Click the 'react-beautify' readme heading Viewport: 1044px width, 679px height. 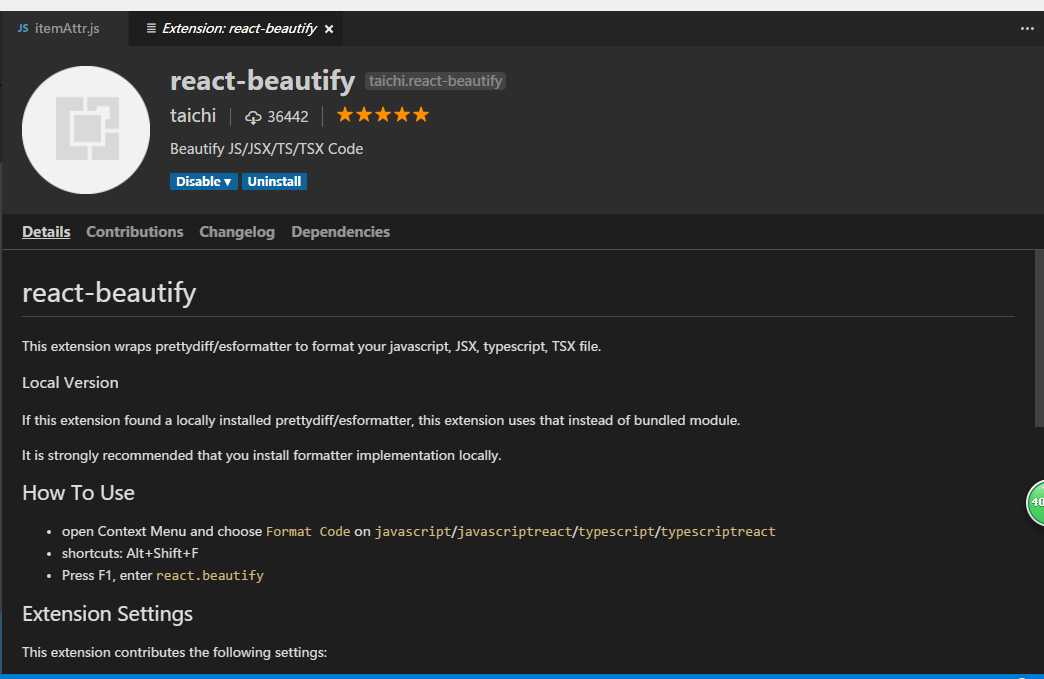[109, 292]
